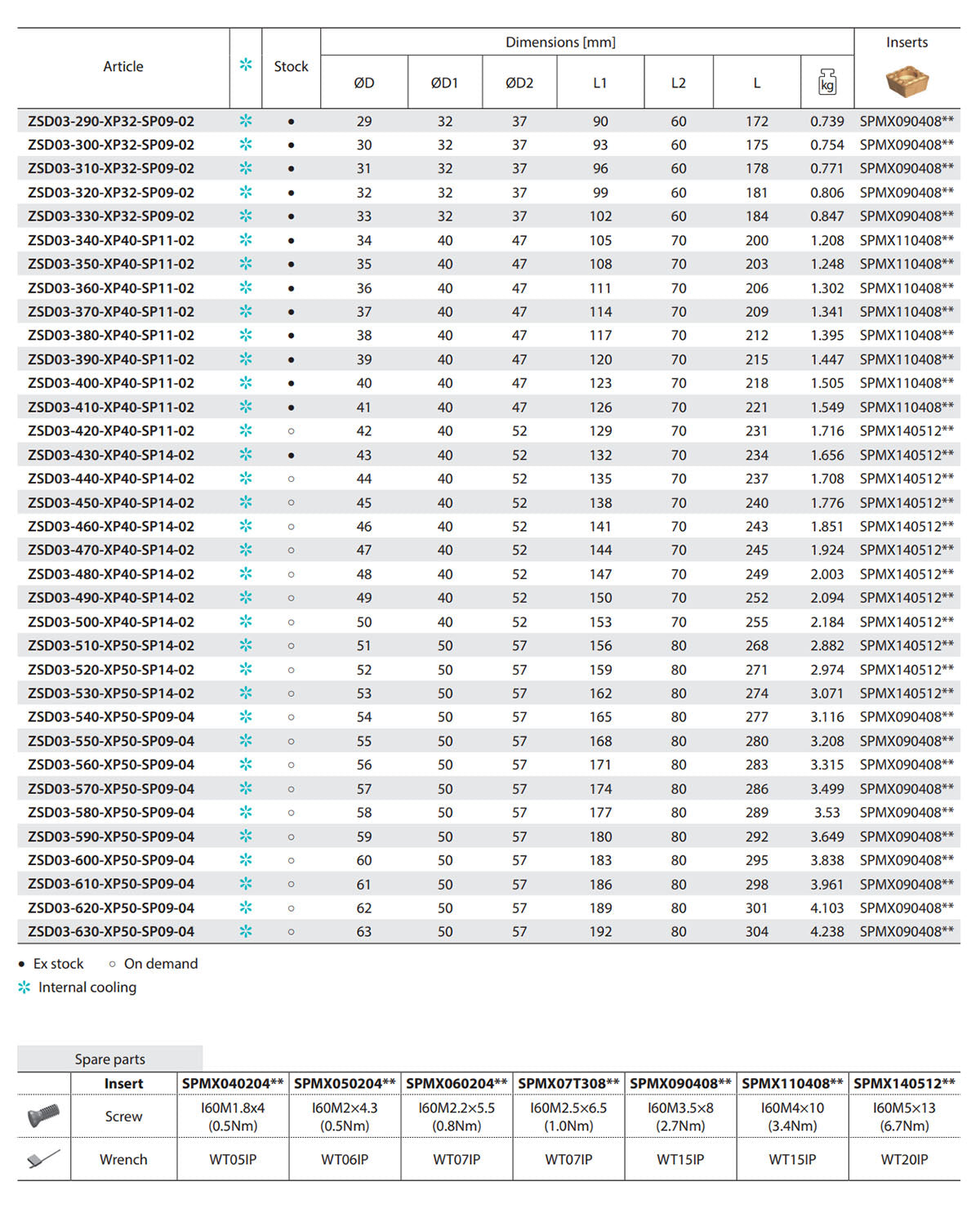
Task: Click cooling icon in ZSD03-510-XP50-SP14-02 row
Action: [x=246, y=645]
